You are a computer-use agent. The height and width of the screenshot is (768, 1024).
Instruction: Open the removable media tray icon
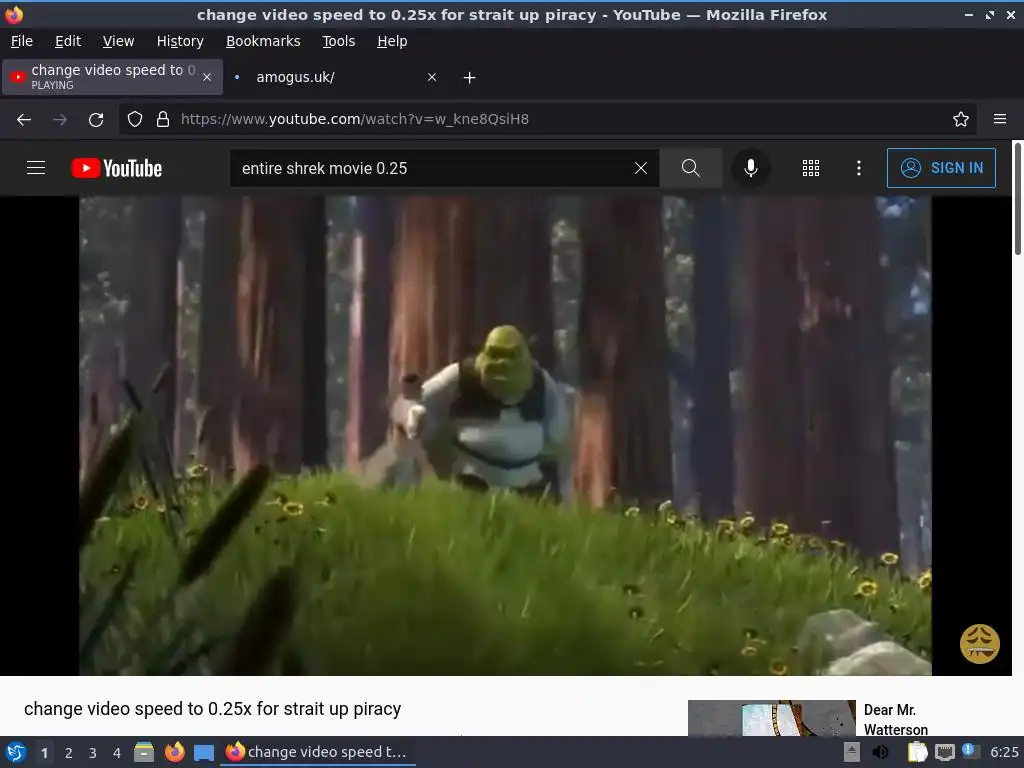click(x=852, y=752)
